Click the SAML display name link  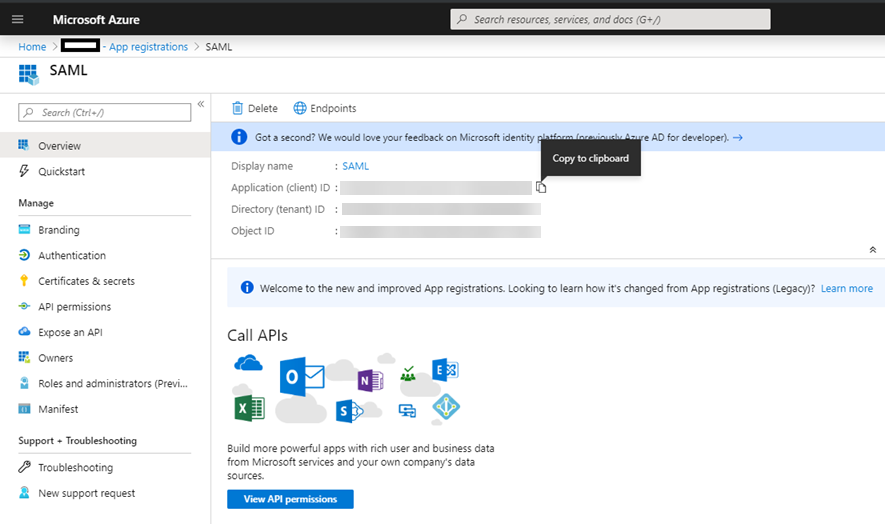coord(356,166)
